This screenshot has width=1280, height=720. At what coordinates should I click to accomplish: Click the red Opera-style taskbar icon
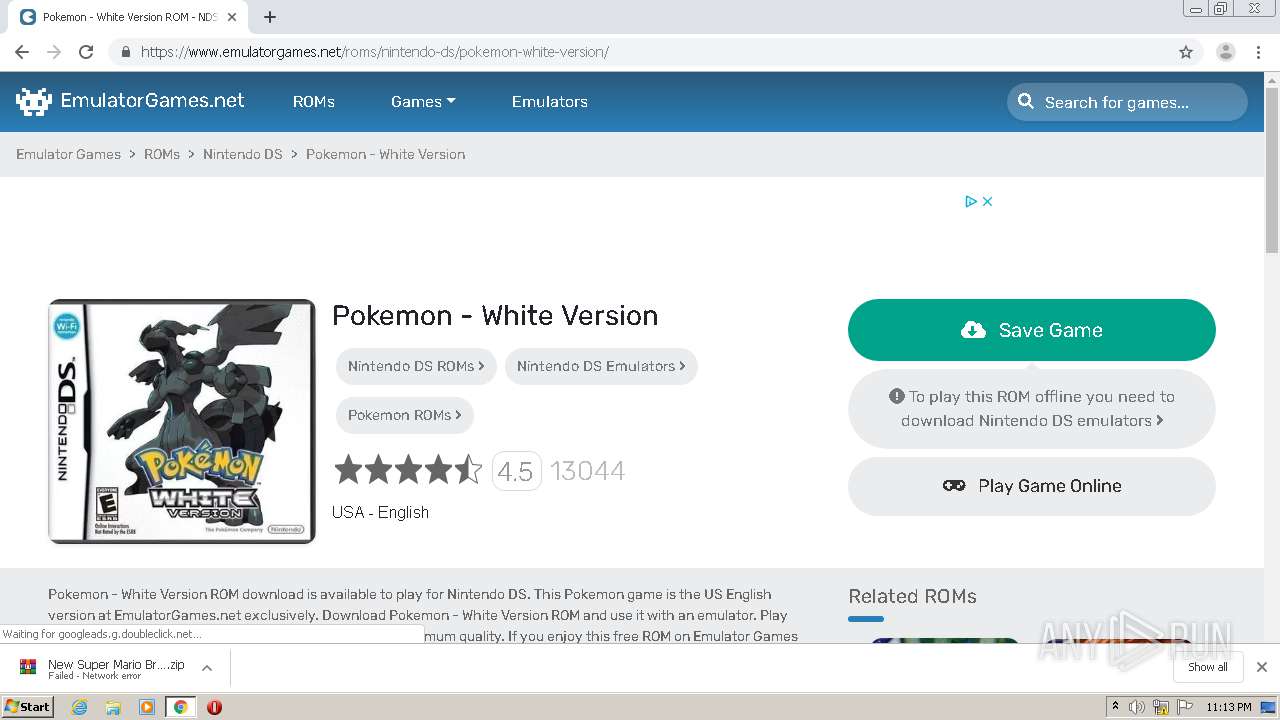coord(214,707)
